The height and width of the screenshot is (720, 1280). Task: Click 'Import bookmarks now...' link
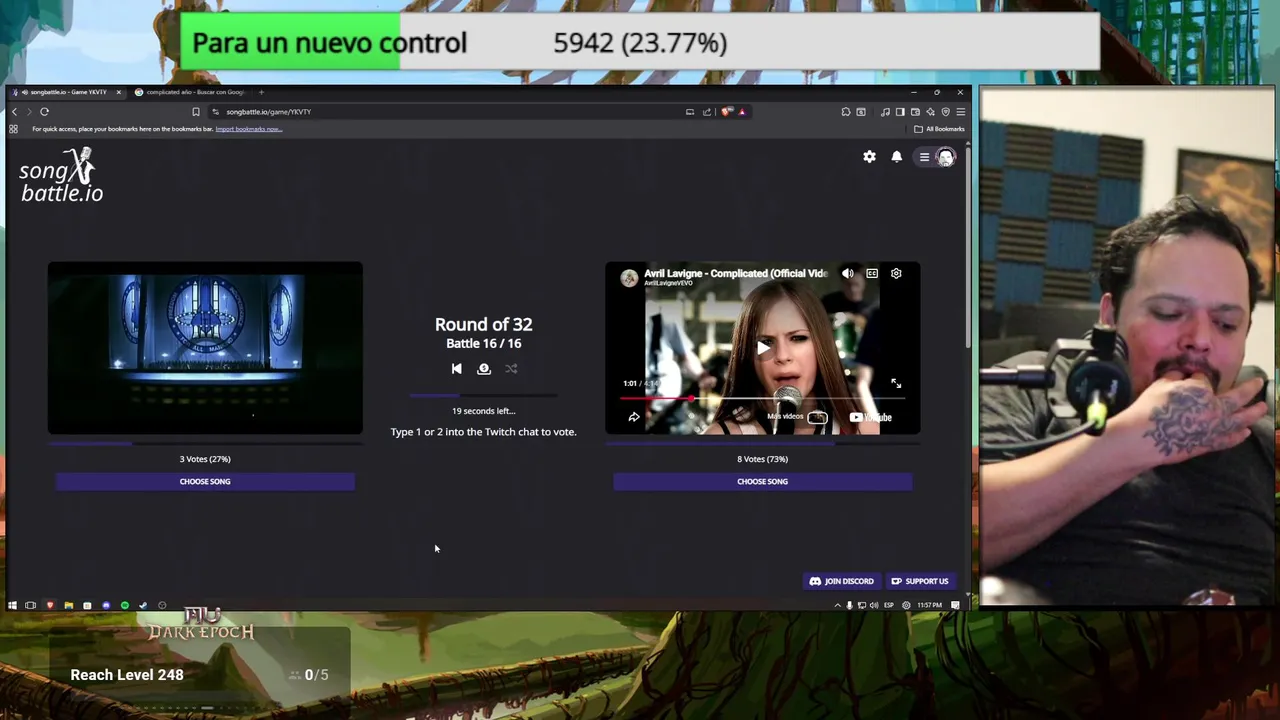click(248, 129)
